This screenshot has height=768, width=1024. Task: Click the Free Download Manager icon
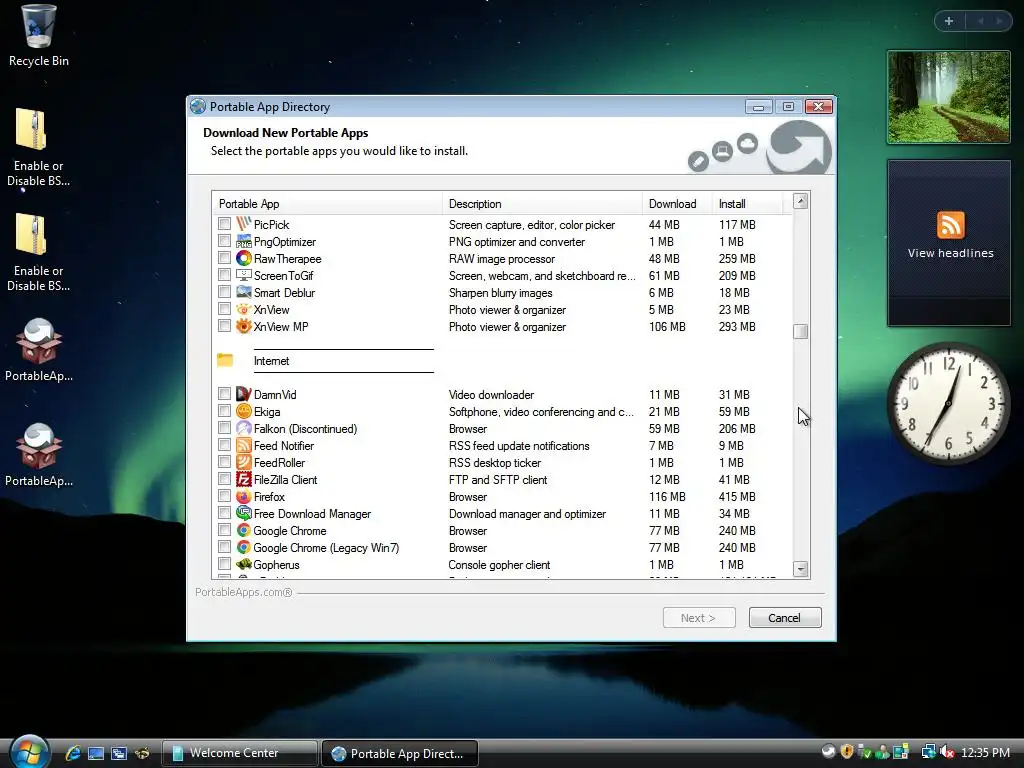click(244, 513)
